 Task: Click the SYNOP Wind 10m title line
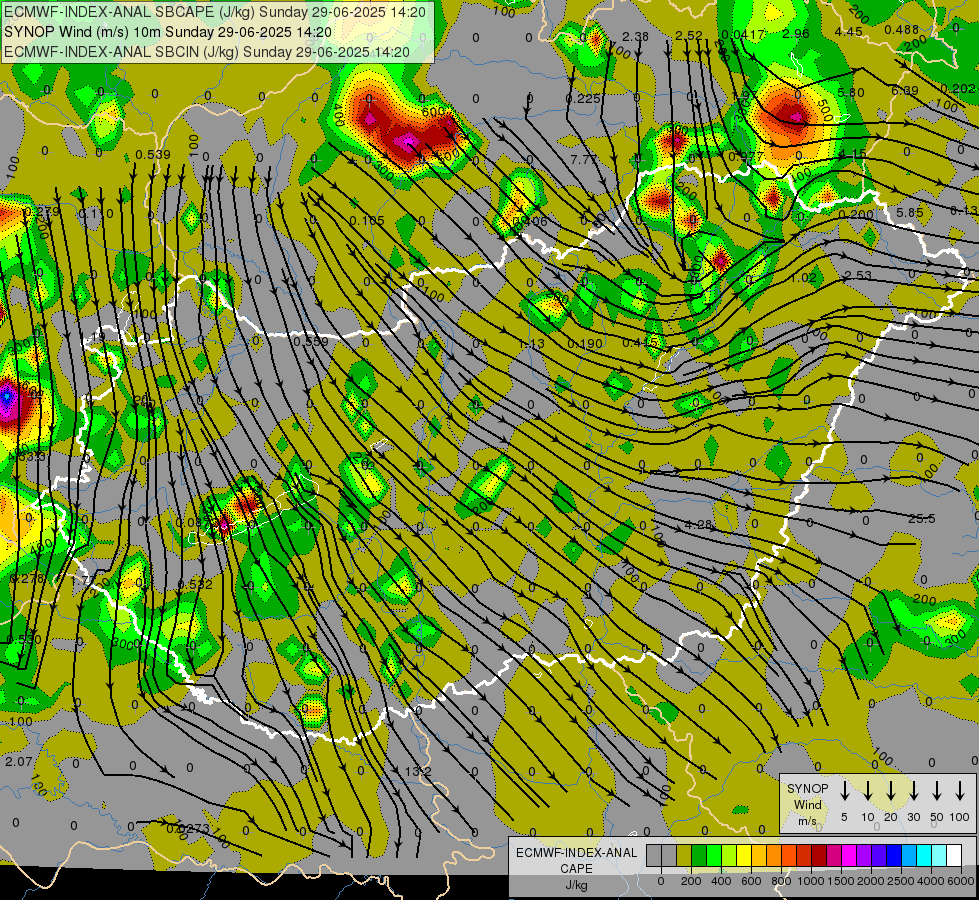tap(167, 32)
